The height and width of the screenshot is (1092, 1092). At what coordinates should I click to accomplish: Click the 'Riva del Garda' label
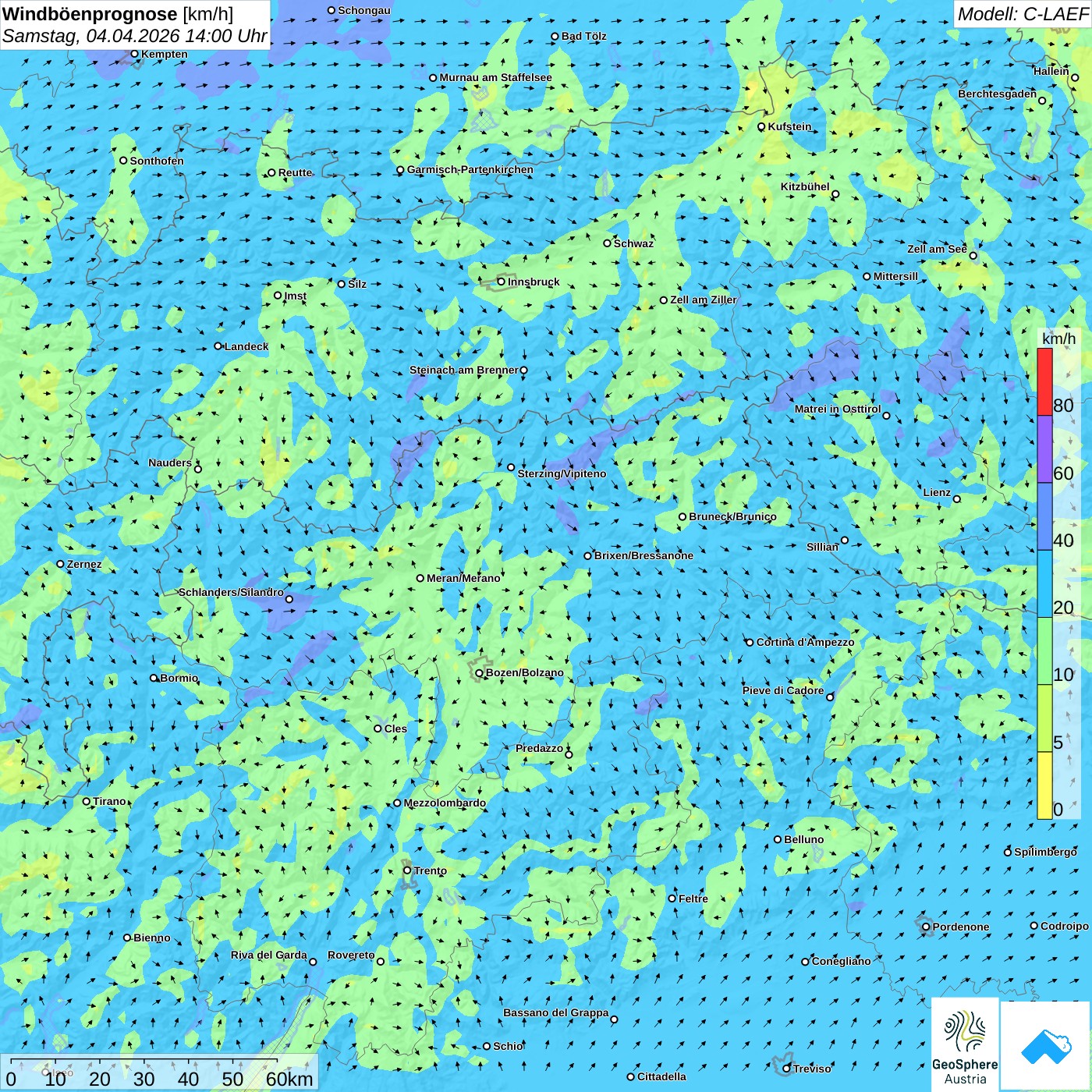269,955
